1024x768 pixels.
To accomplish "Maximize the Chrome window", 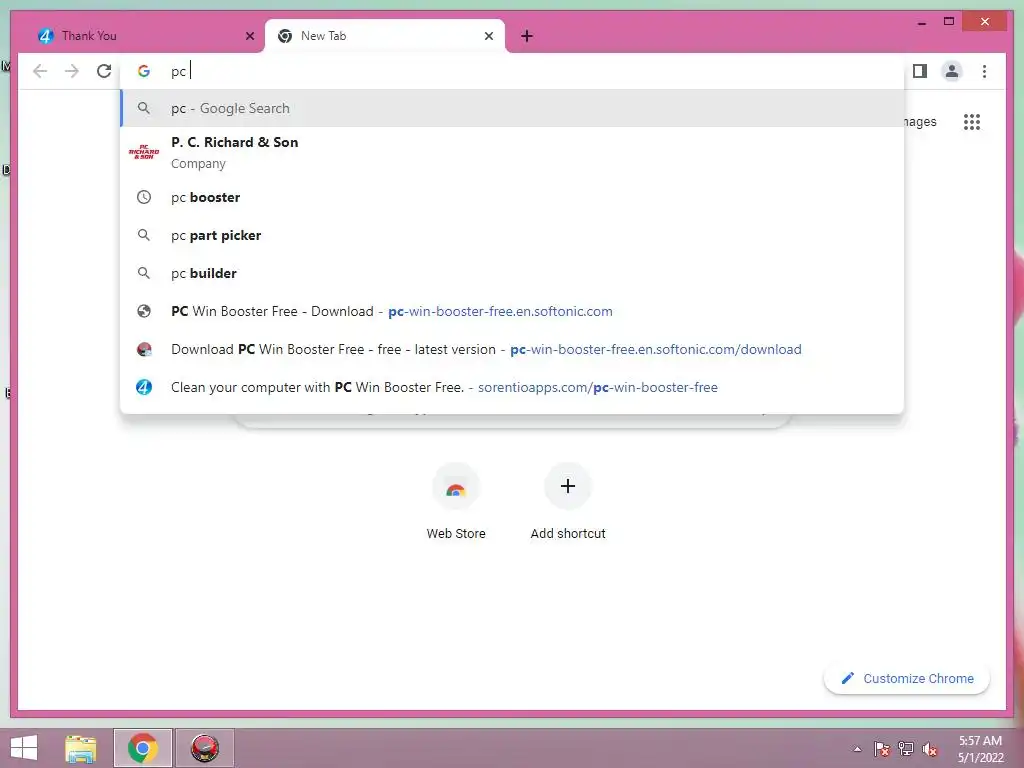I will [949, 22].
